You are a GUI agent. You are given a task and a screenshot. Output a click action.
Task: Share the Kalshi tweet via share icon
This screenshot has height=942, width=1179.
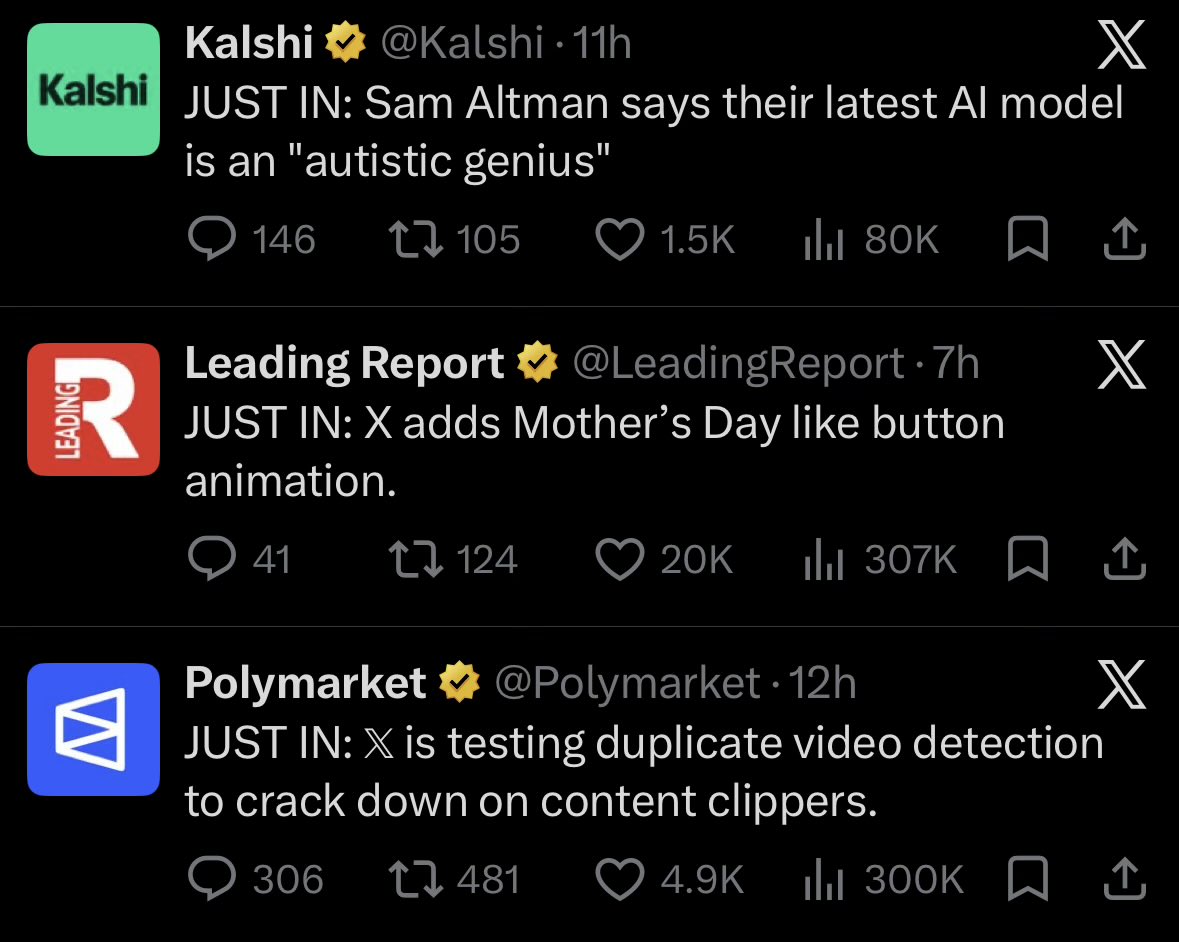(1124, 238)
